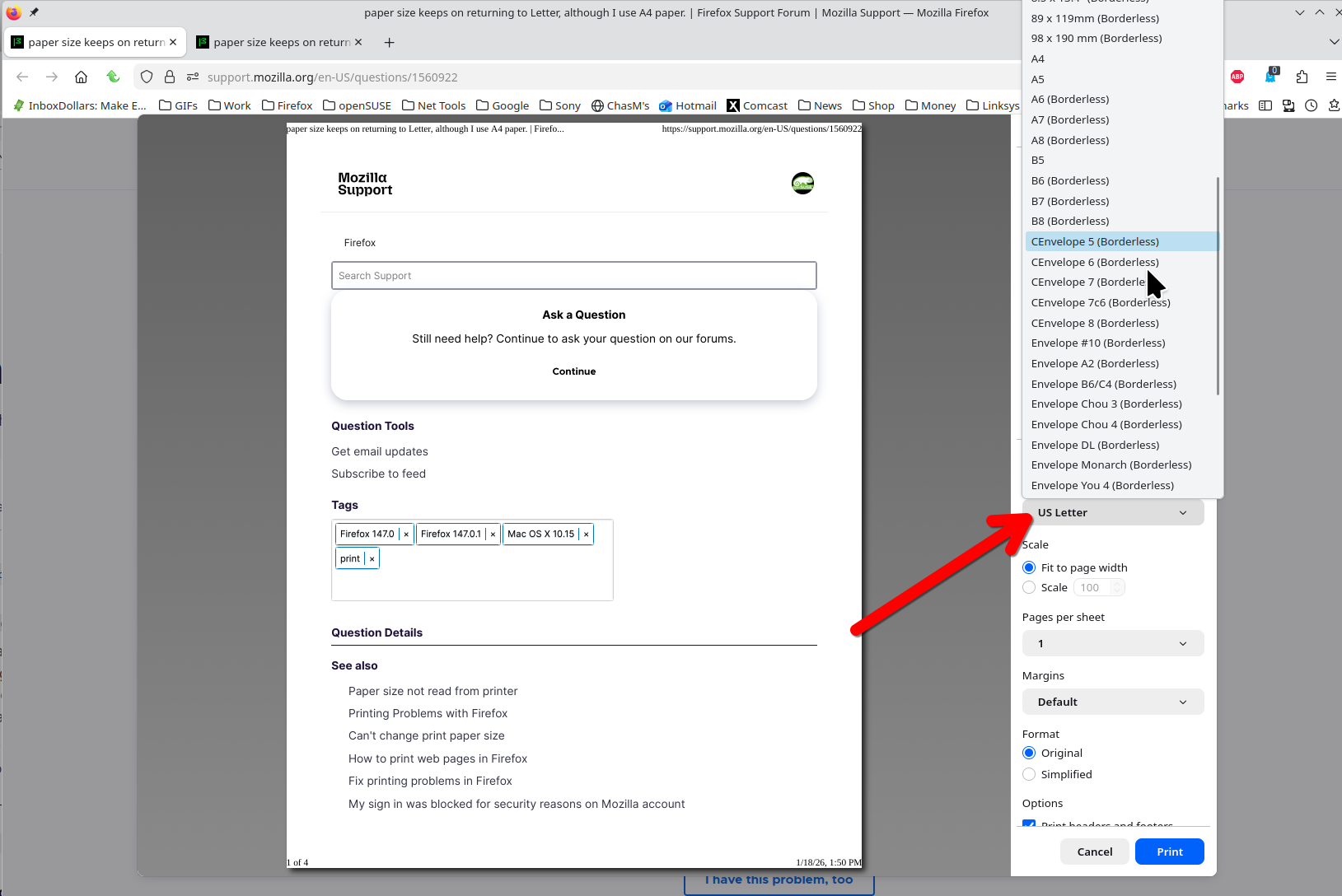Open the Margins Default dropdown
This screenshot has width=1342, height=896.
click(1113, 702)
